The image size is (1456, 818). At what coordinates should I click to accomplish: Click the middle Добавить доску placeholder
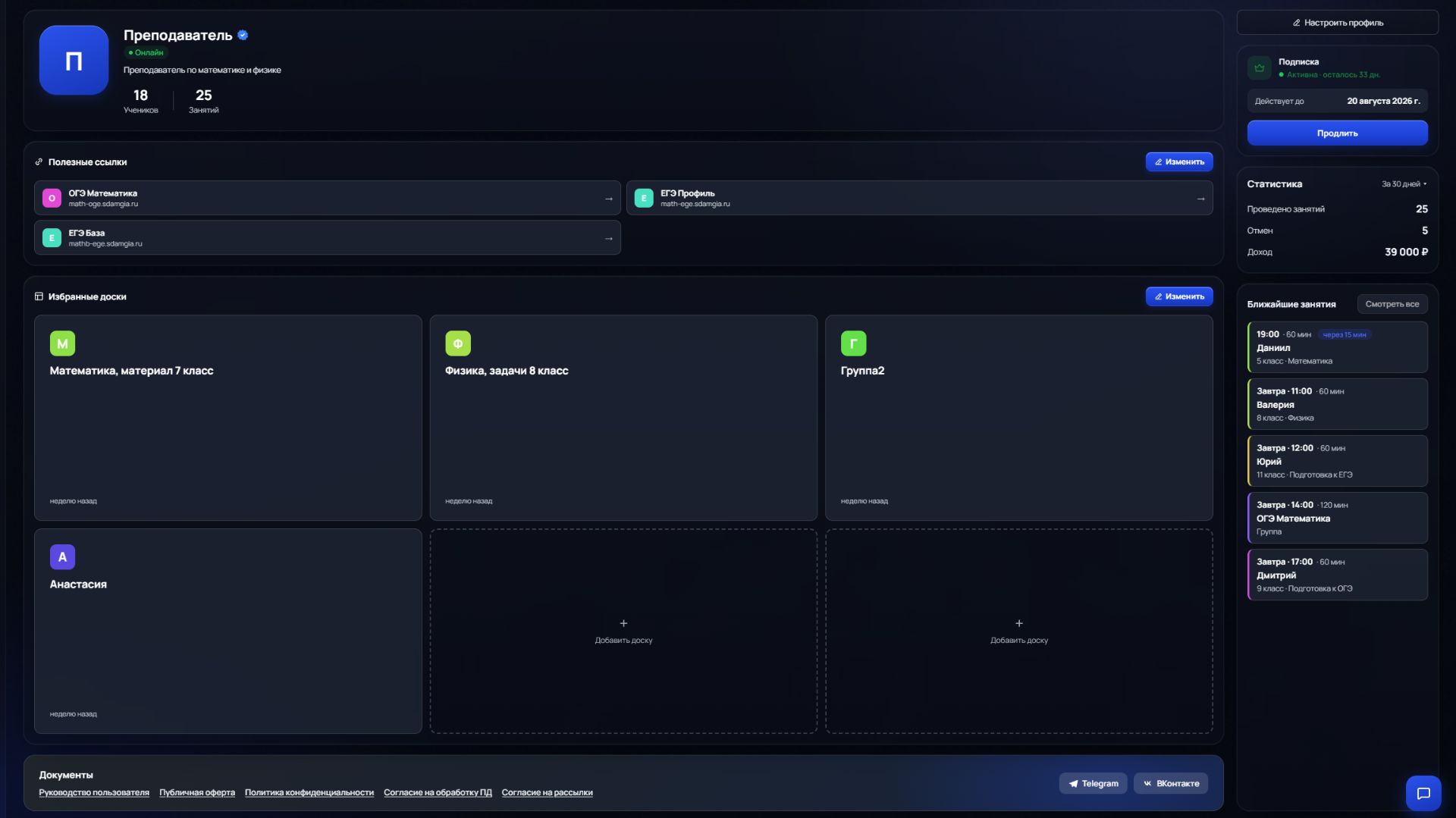tap(623, 631)
